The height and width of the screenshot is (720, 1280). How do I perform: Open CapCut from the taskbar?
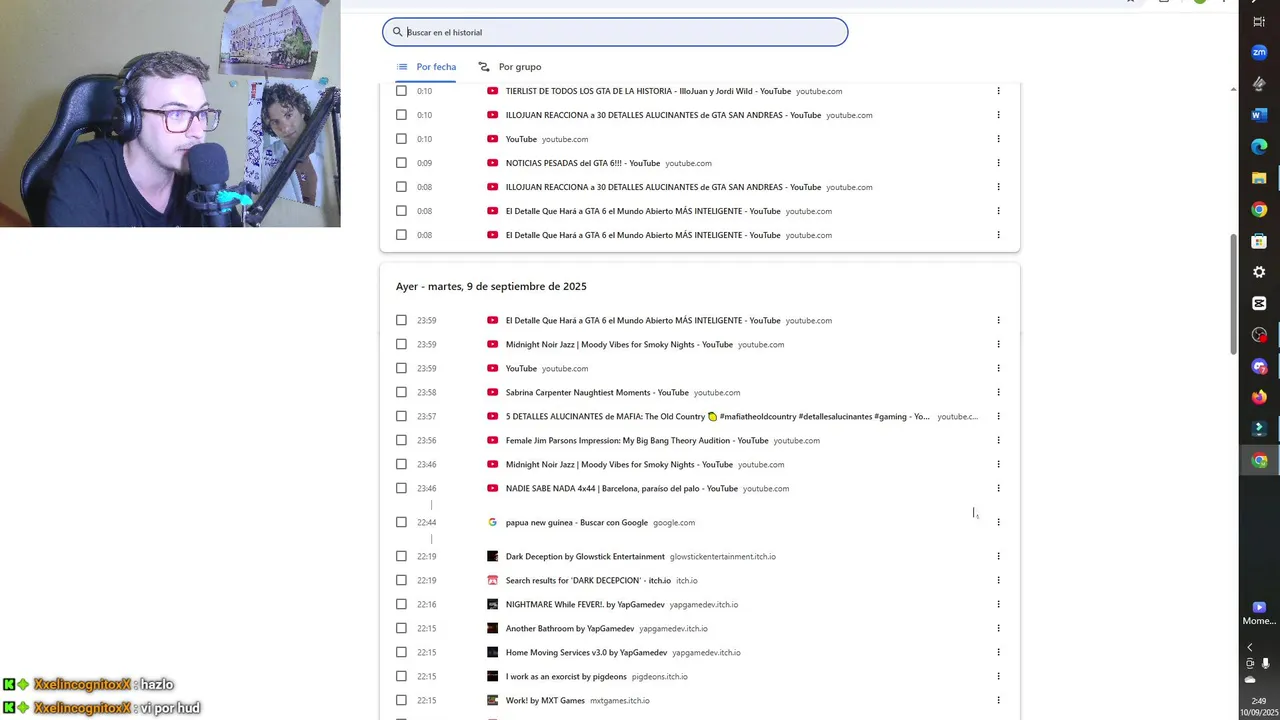tap(1259, 303)
